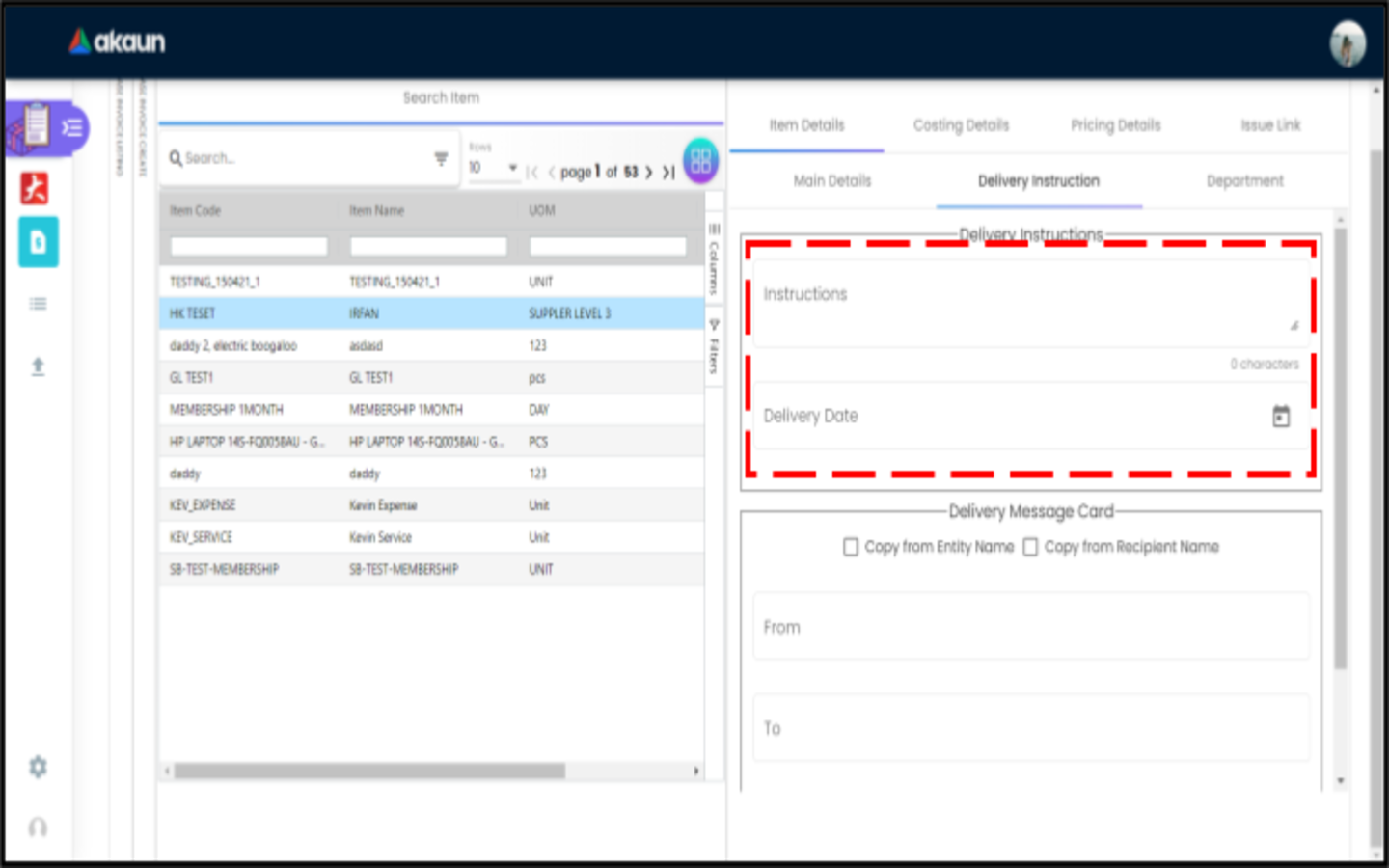This screenshot has width=1389, height=868.
Task: Switch to the Issue Link tab
Action: coord(1270,125)
